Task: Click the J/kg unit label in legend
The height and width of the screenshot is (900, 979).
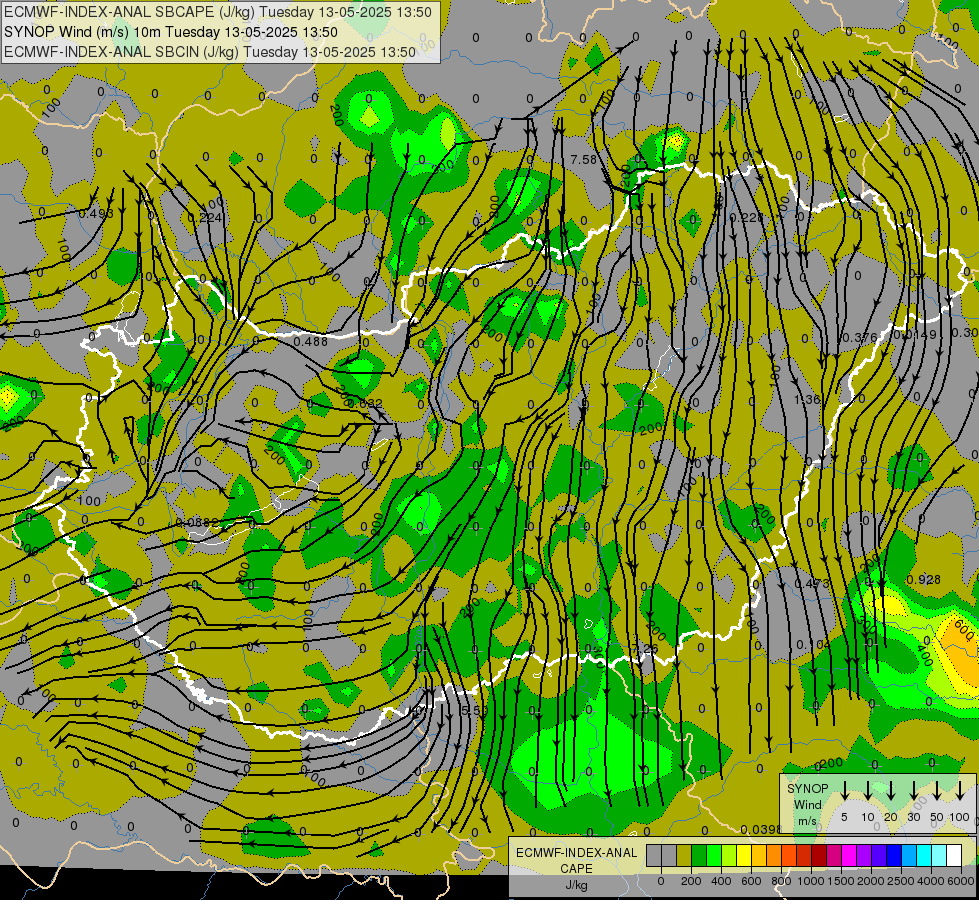Action: click(x=576, y=885)
